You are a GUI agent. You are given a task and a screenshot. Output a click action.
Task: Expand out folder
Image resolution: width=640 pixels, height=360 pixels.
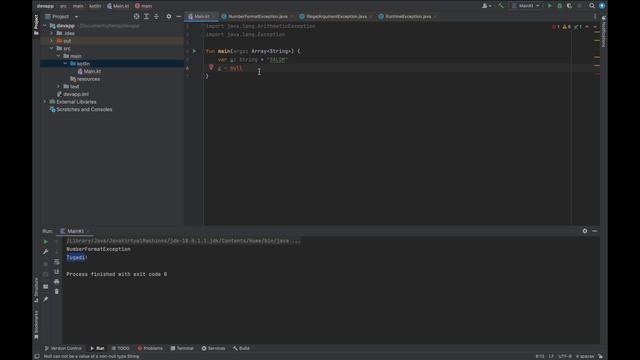[52, 41]
